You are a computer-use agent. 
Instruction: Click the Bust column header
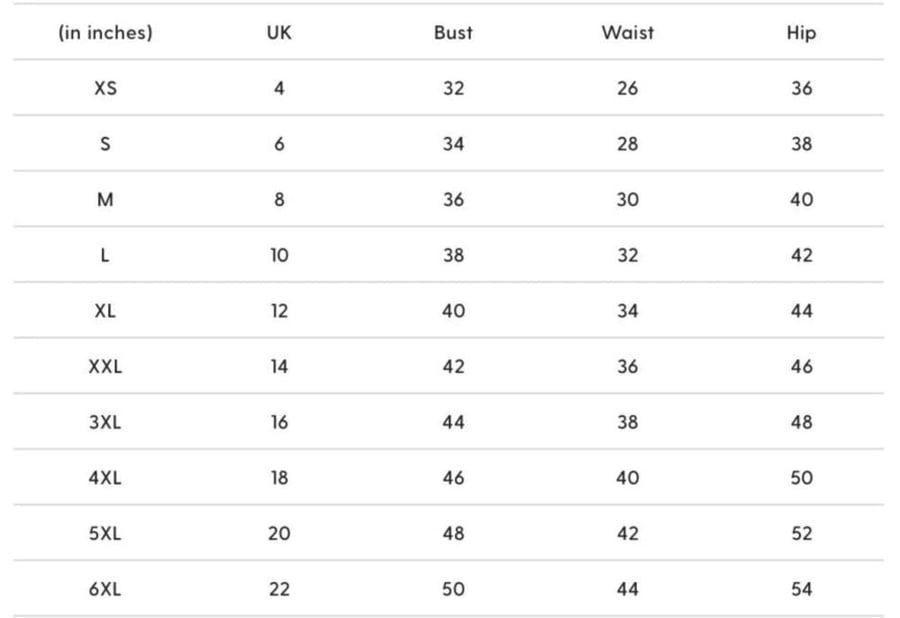click(x=453, y=33)
